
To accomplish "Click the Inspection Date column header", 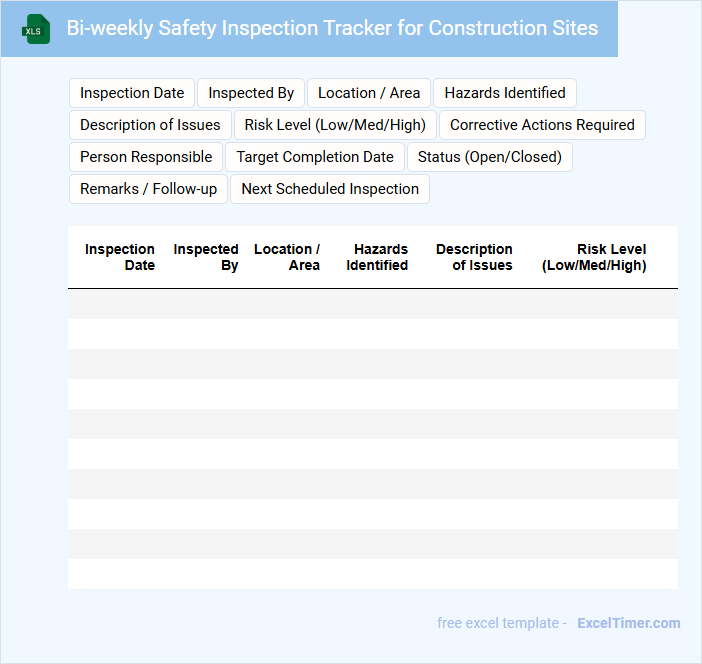I will (x=120, y=257).
